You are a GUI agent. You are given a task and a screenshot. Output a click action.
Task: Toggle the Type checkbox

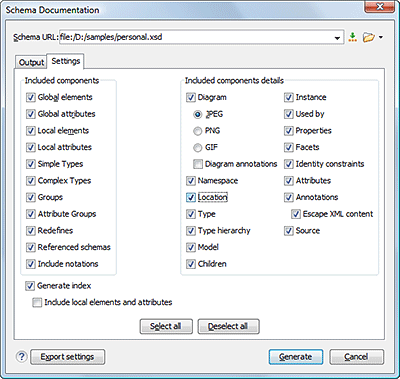pyautogui.click(x=191, y=214)
